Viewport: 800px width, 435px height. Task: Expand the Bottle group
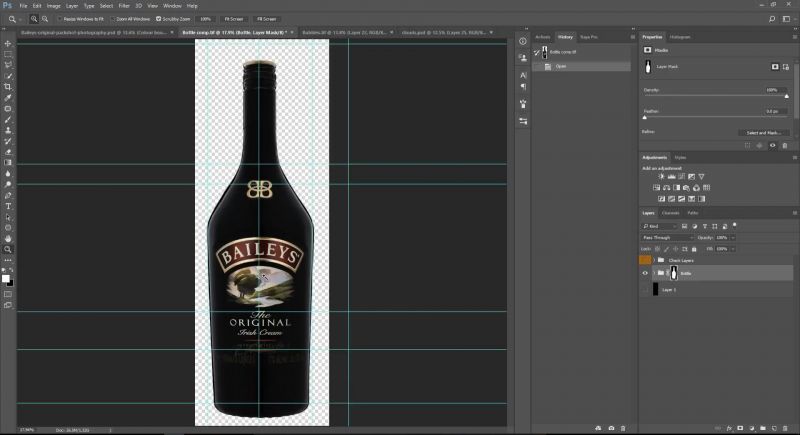tap(654, 273)
